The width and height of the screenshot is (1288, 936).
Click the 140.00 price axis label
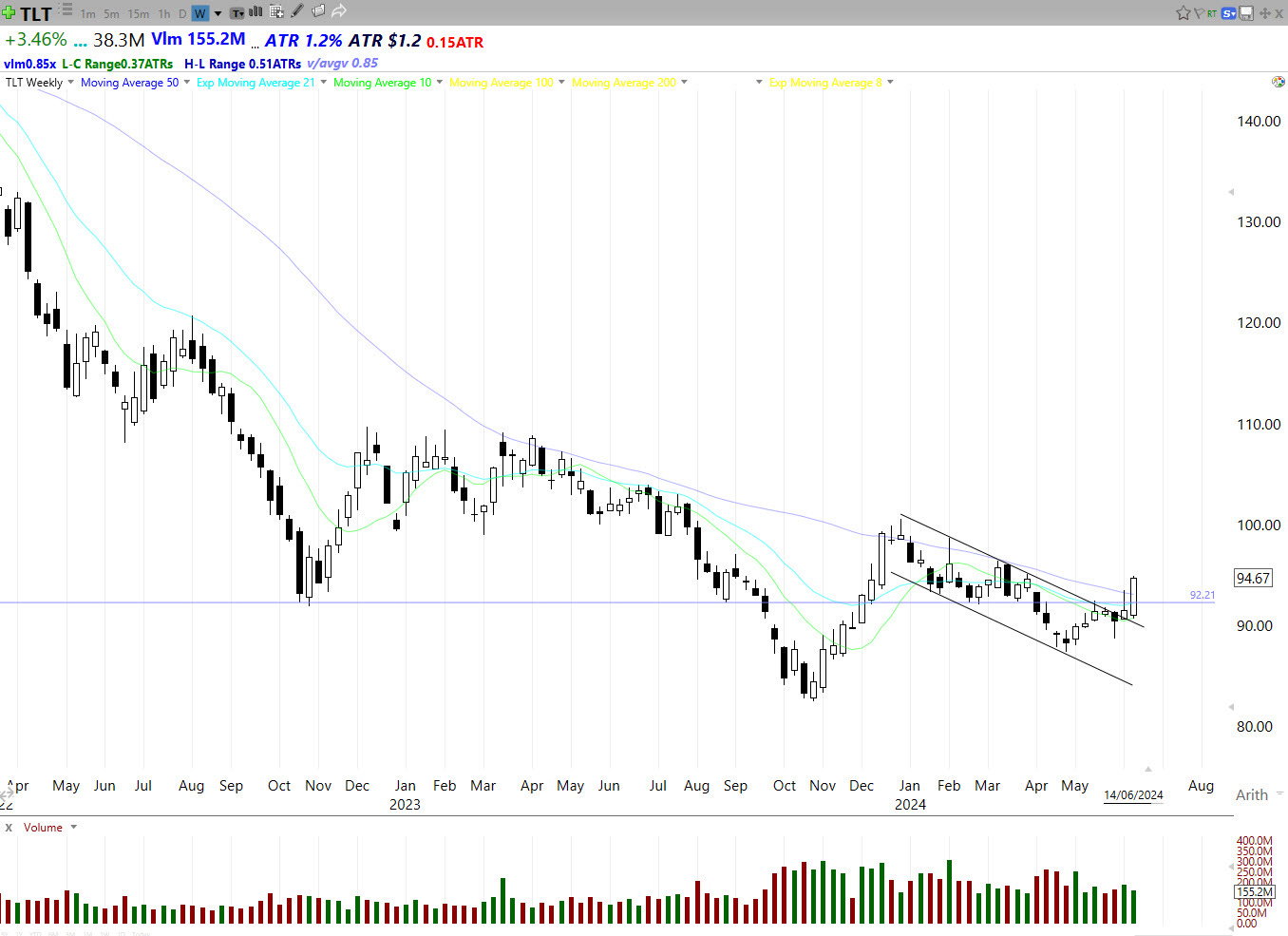[1259, 122]
